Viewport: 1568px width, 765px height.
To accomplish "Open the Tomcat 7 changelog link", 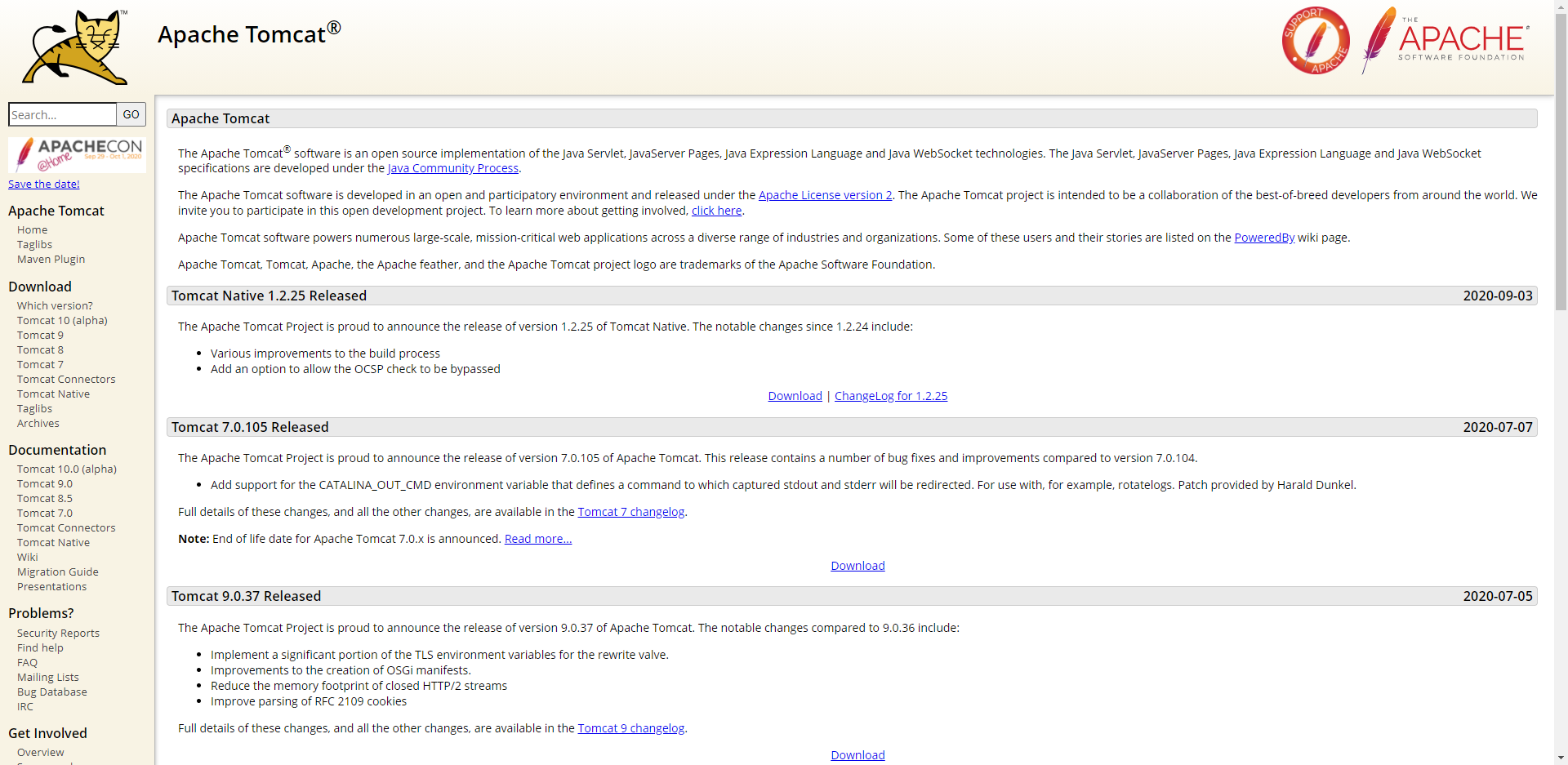I will coord(631,512).
